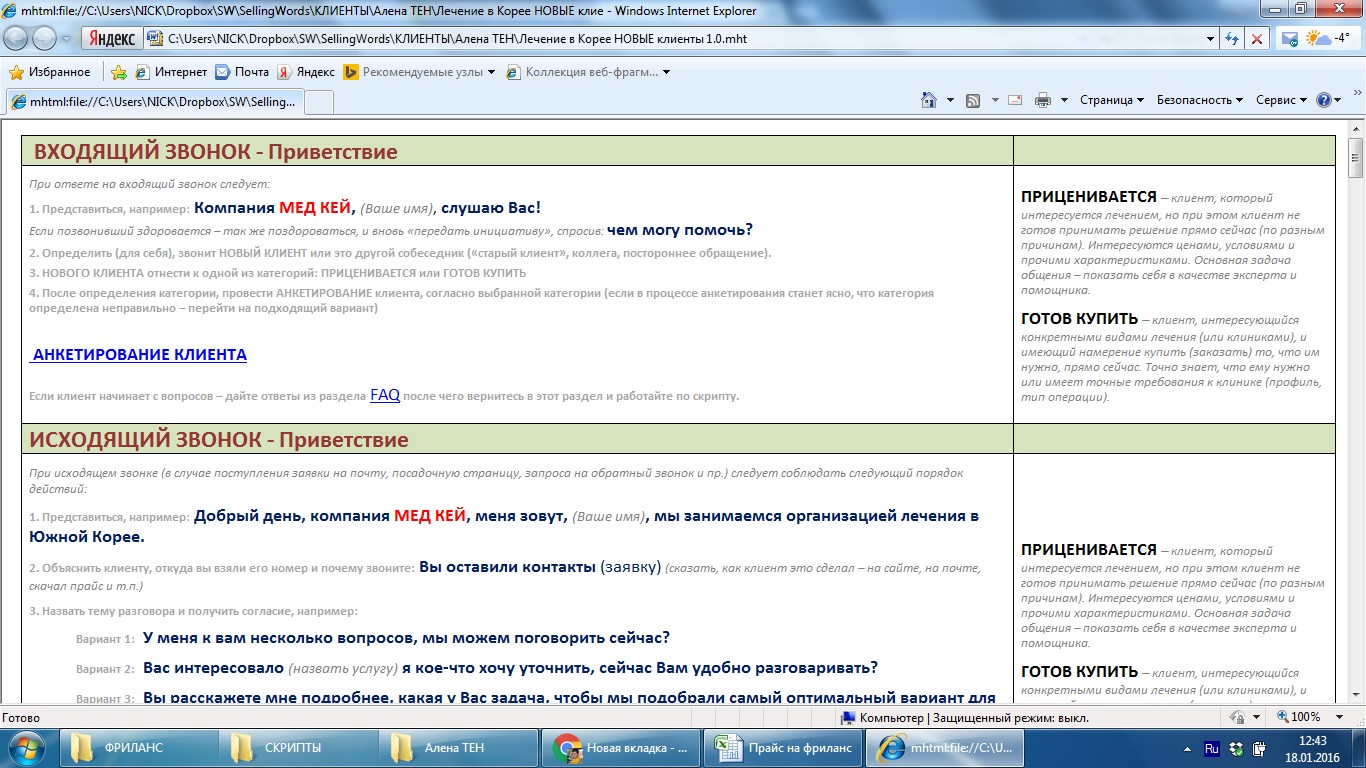The height and width of the screenshot is (768, 1366).
Task: Expand the Print options dropdown arrow
Action: (x=1064, y=100)
